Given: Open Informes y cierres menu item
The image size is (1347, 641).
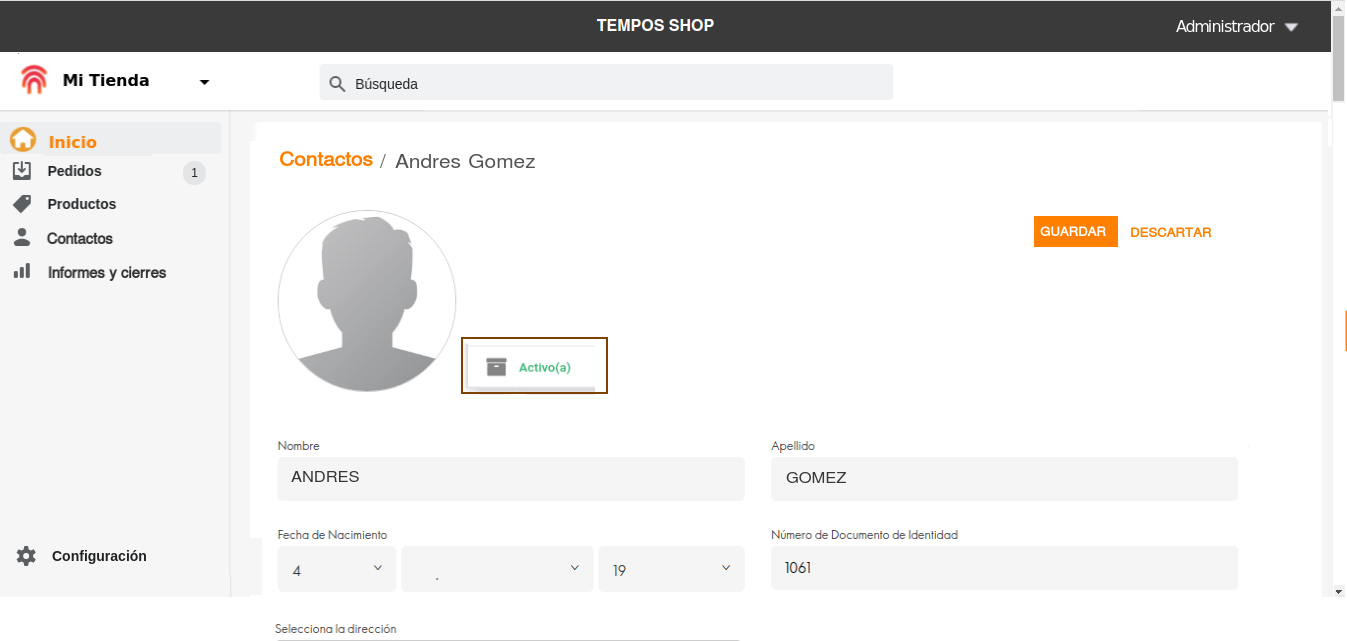Looking at the screenshot, I should coord(107,272).
